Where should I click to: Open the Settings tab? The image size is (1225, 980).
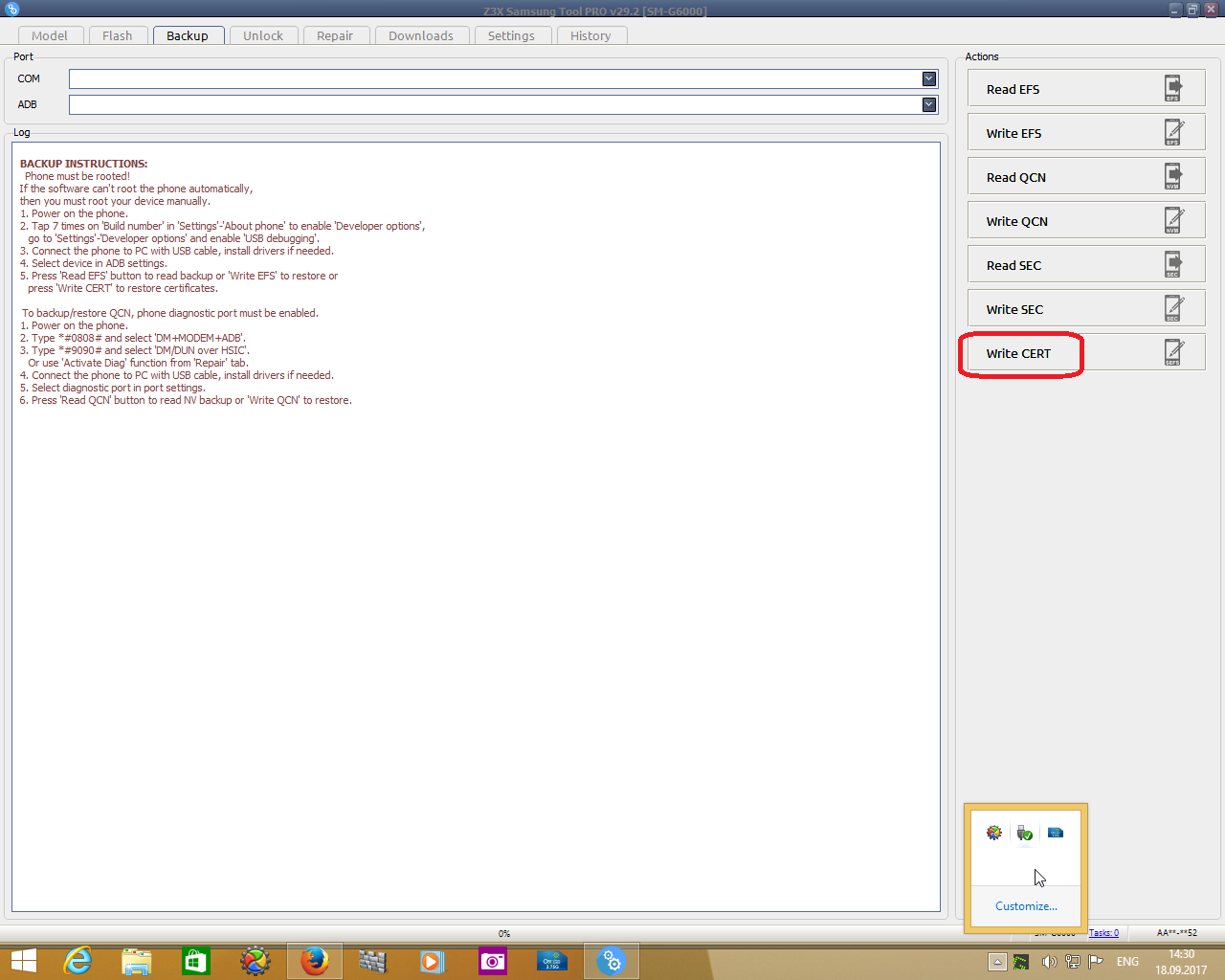[511, 35]
